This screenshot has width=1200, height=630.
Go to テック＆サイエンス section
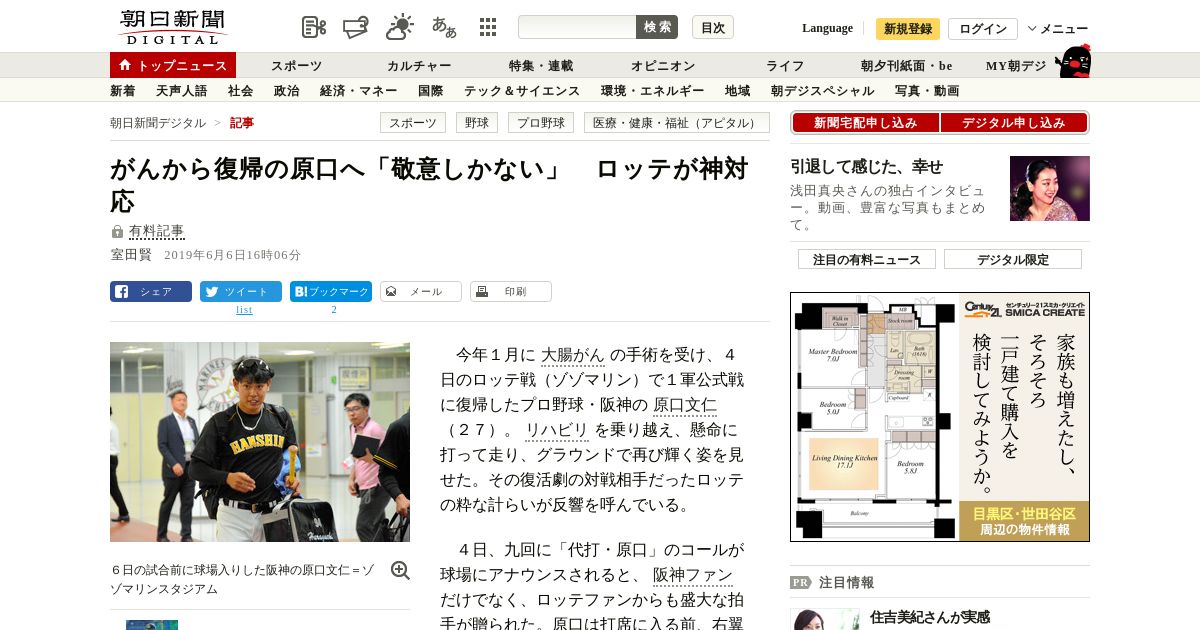(522, 91)
